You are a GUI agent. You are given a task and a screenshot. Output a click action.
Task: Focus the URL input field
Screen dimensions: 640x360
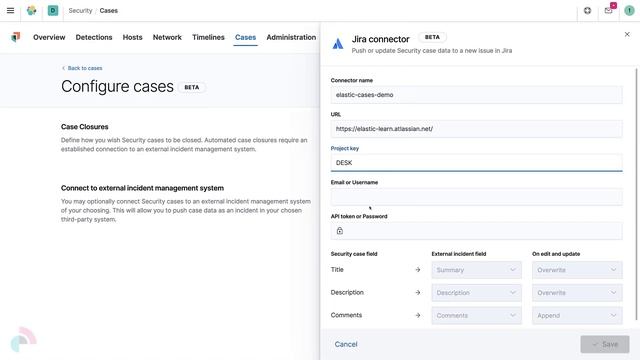[x=476, y=129]
